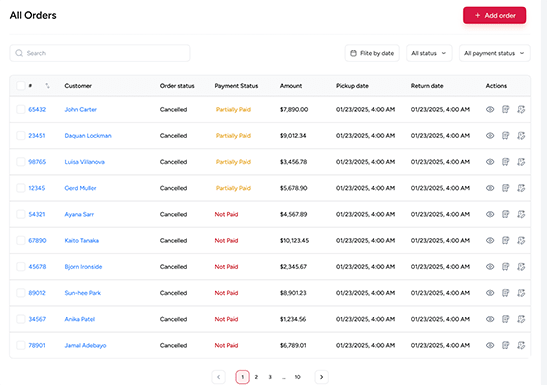Click the Add order button
The image size is (547, 385).
494,15
